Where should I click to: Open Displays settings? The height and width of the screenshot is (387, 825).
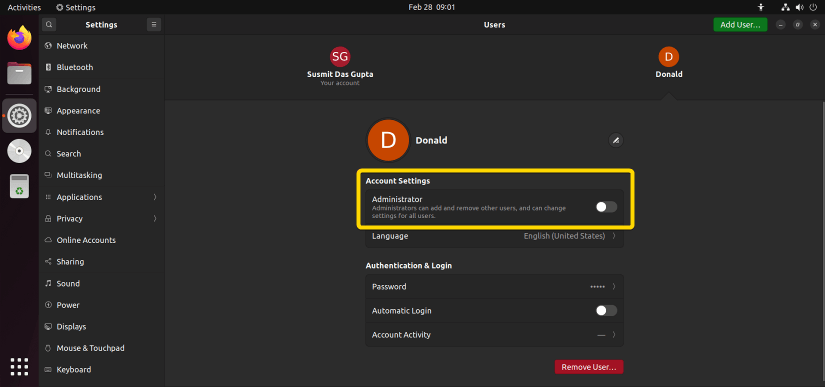pos(102,327)
